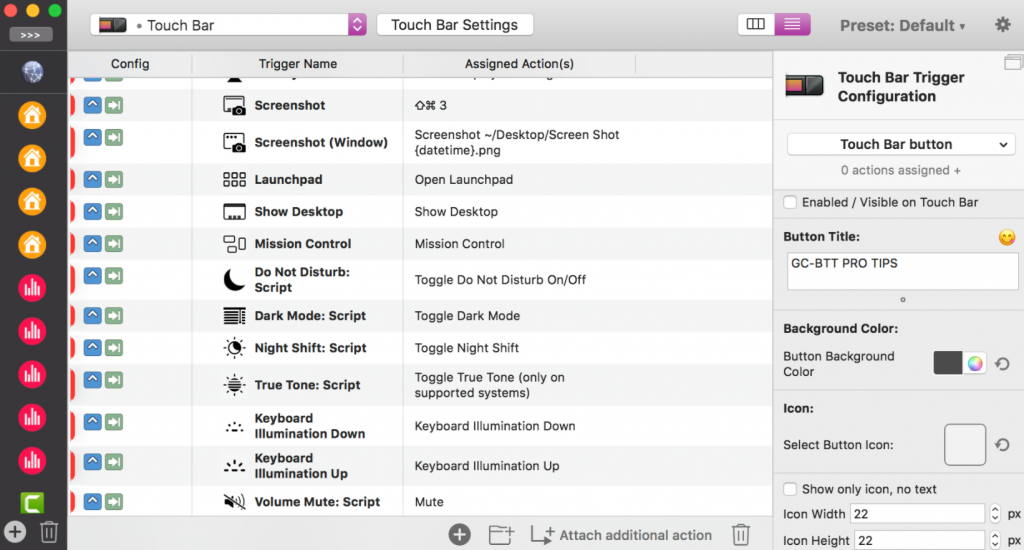Check Show only icon, no text
Image resolution: width=1024 pixels, height=550 pixels.
[x=790, y=489]
